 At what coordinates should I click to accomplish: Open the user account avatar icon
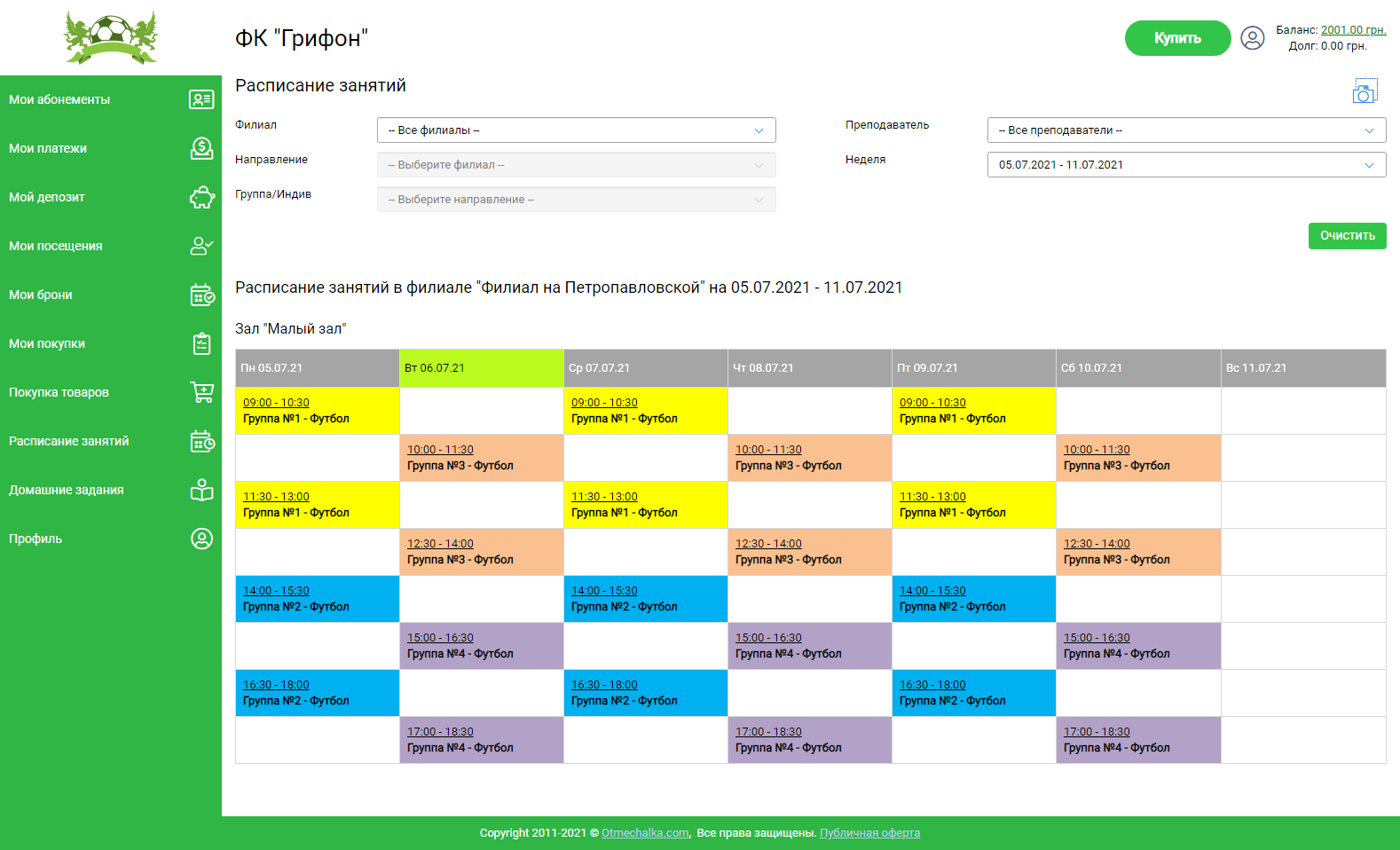1252,38
